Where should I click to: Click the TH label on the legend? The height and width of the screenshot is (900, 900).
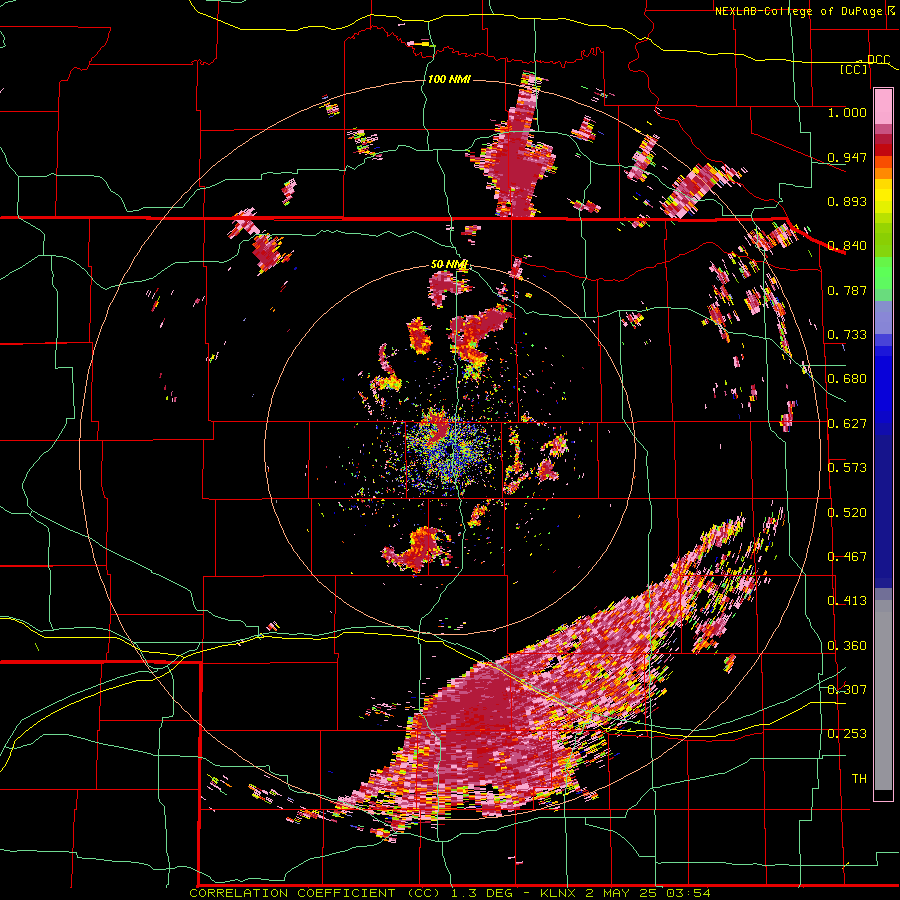(859, 779)
